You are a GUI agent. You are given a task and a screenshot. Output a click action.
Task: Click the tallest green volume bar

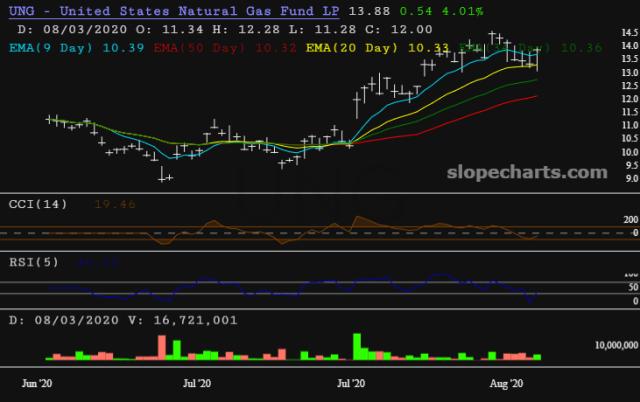357,346
